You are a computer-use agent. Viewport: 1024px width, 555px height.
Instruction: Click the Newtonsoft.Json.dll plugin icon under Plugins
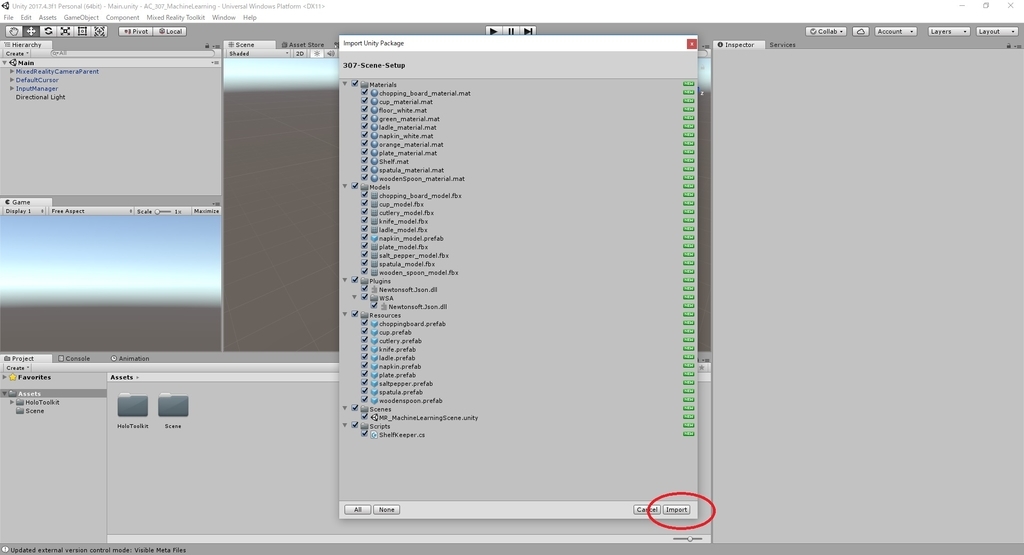375,289
